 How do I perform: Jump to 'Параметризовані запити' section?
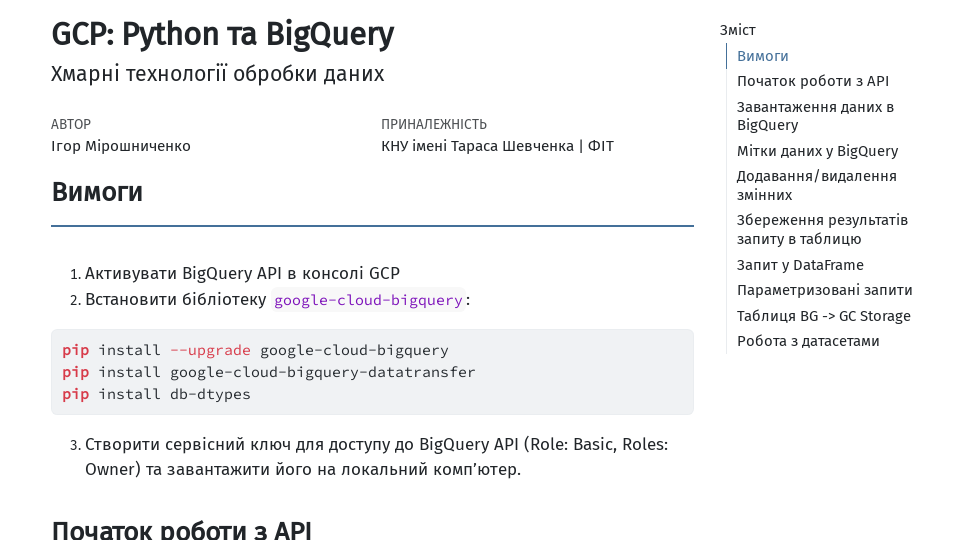tap(824, 290)
